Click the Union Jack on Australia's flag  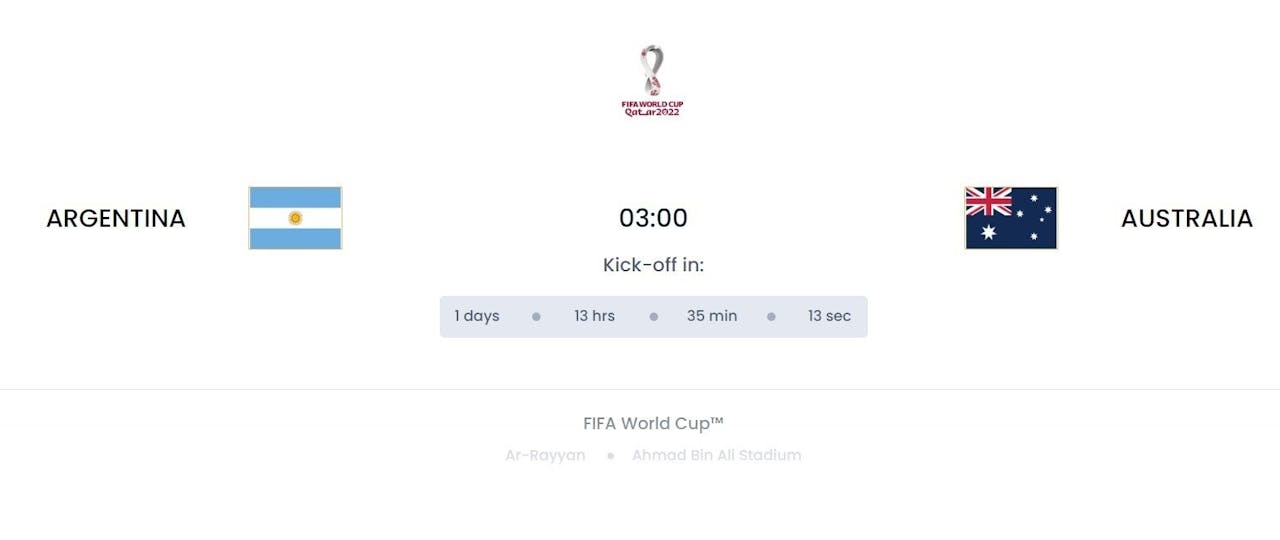tap(988, 202)
